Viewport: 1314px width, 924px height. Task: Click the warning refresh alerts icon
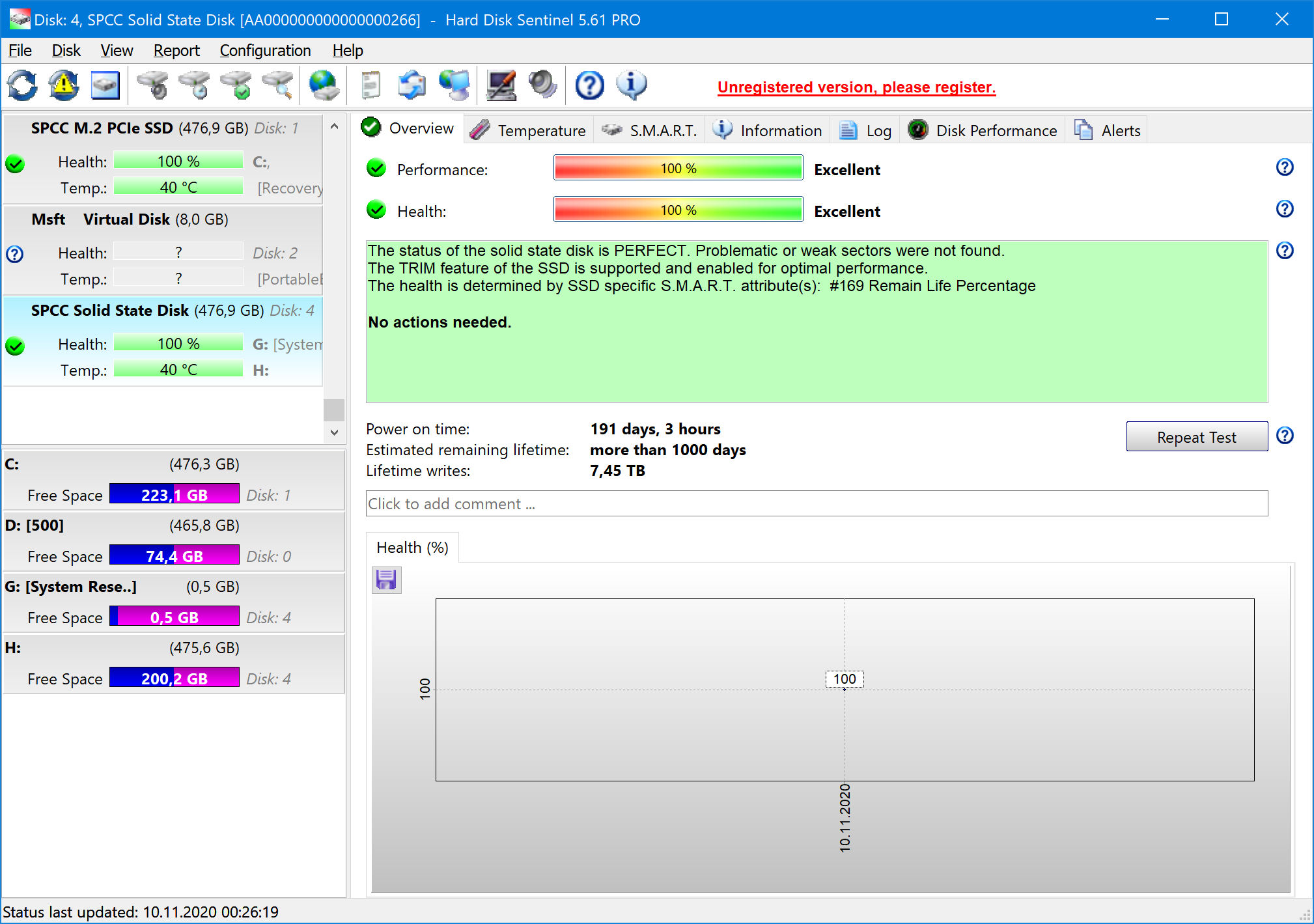coord(64,85)
